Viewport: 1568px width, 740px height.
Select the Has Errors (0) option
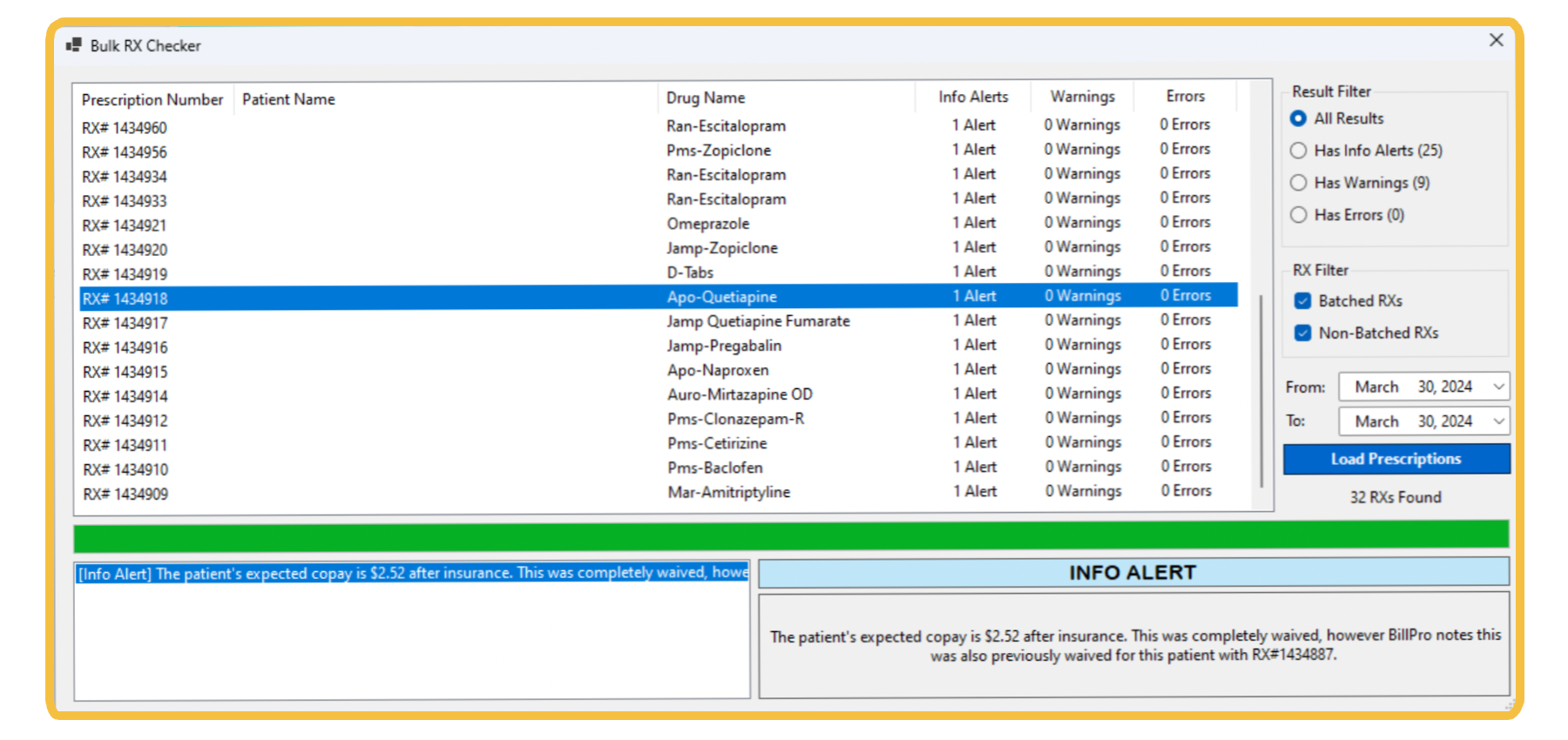coord(1298,215)
